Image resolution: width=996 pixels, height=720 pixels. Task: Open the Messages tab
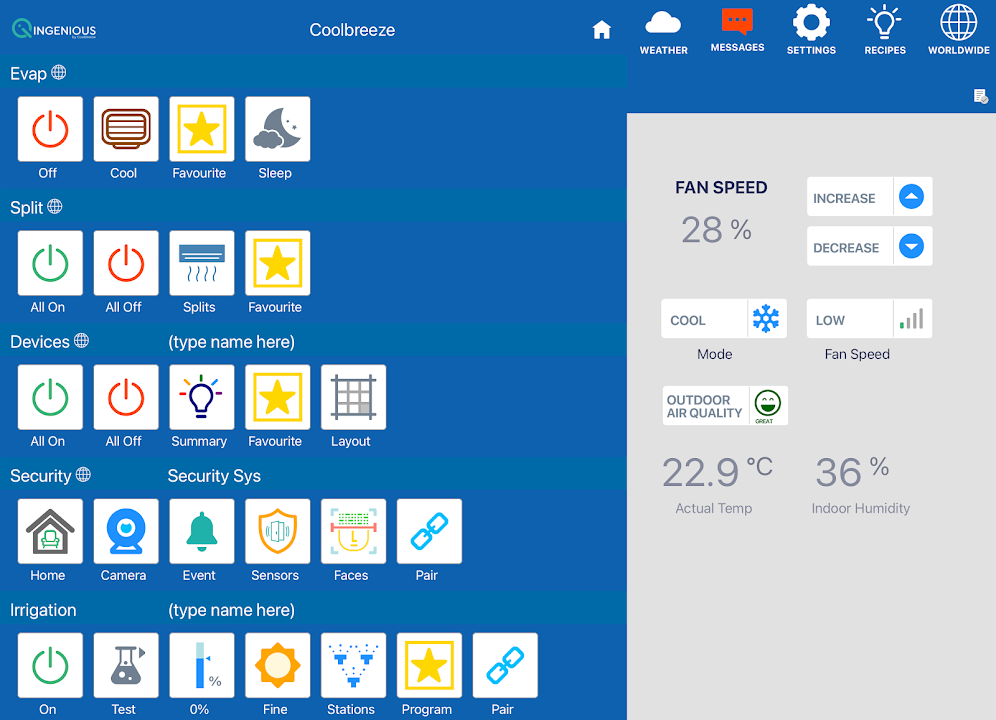click(737, 30)
